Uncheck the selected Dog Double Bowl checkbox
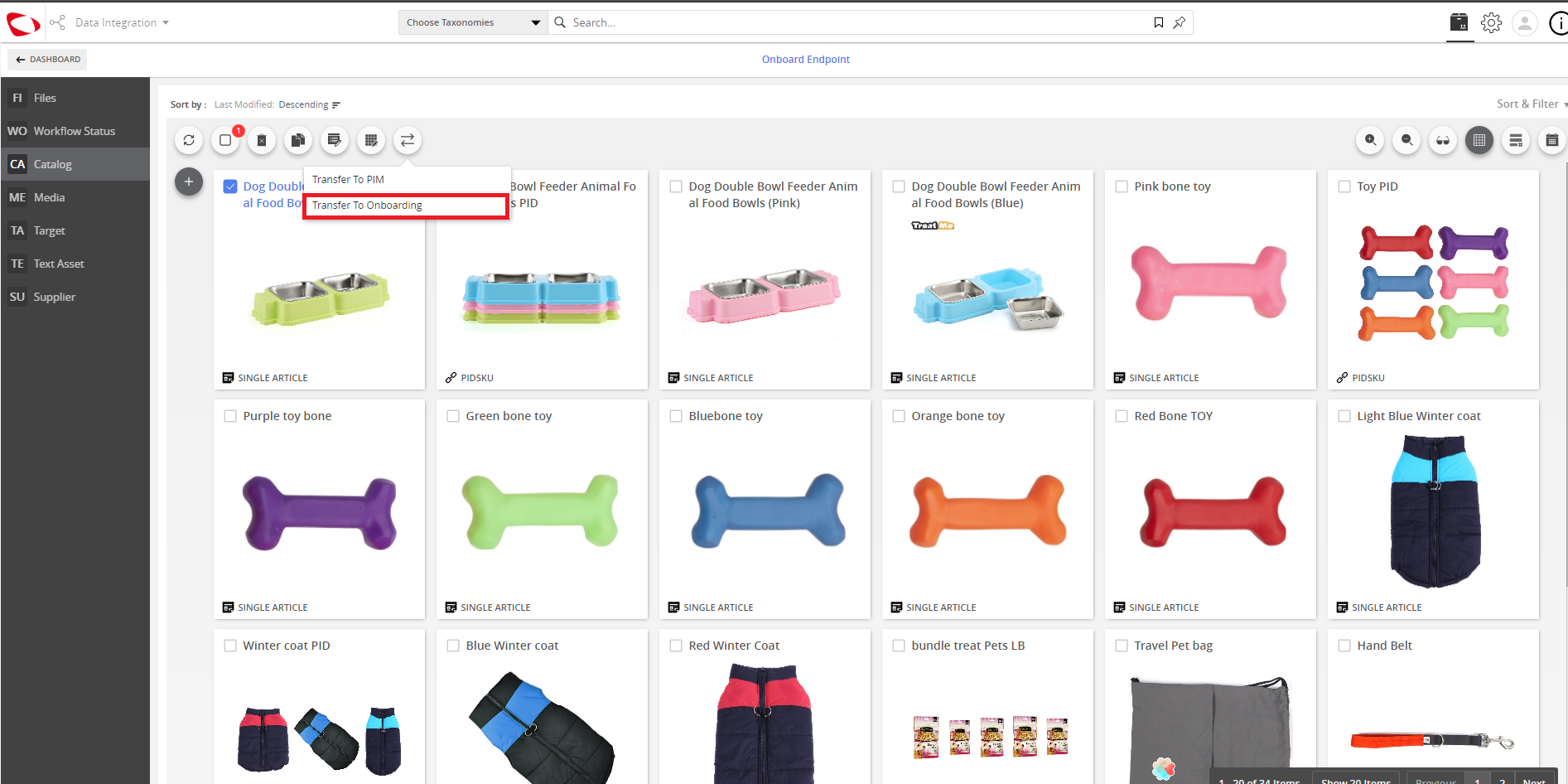Image resolution: width=1568 pixels, height=784 pixels. (230, 186)
